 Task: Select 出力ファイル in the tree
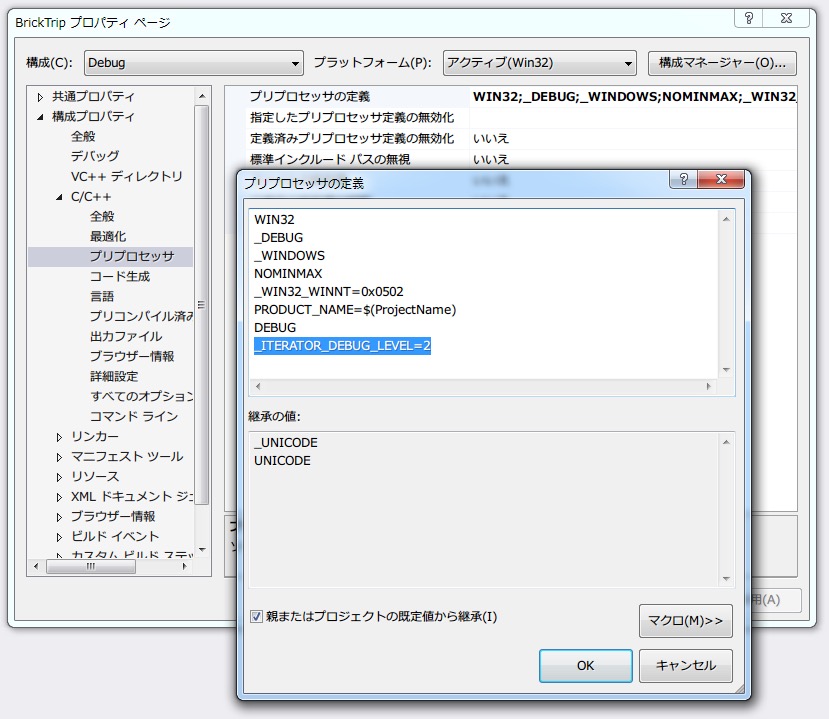[x=126, y=336]
